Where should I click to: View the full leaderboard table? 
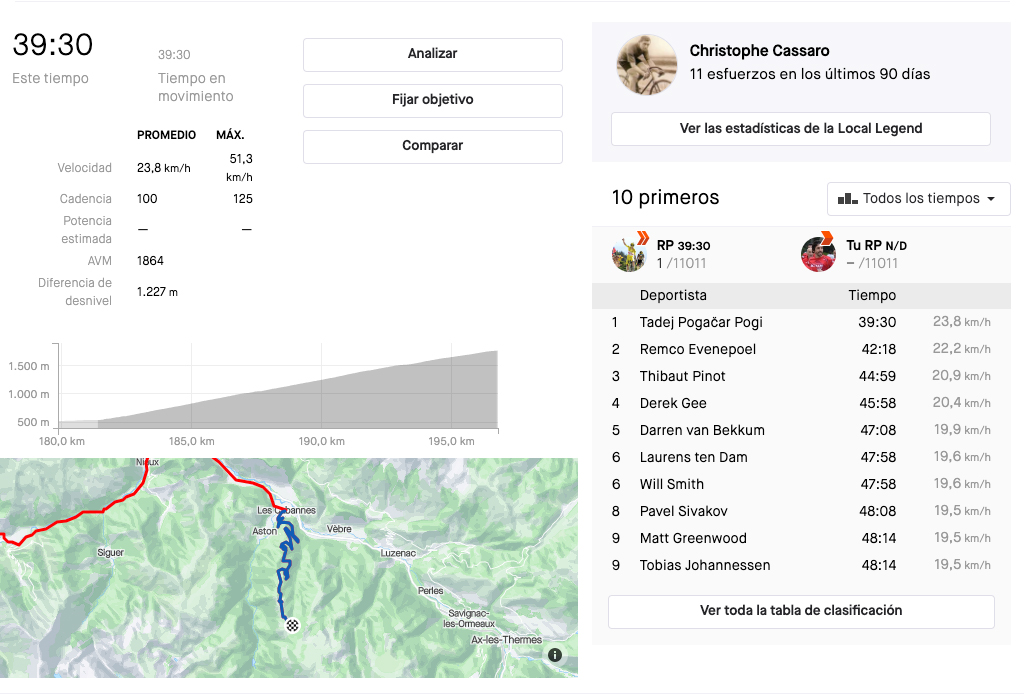pyautogui.click(x=801, y=611)
